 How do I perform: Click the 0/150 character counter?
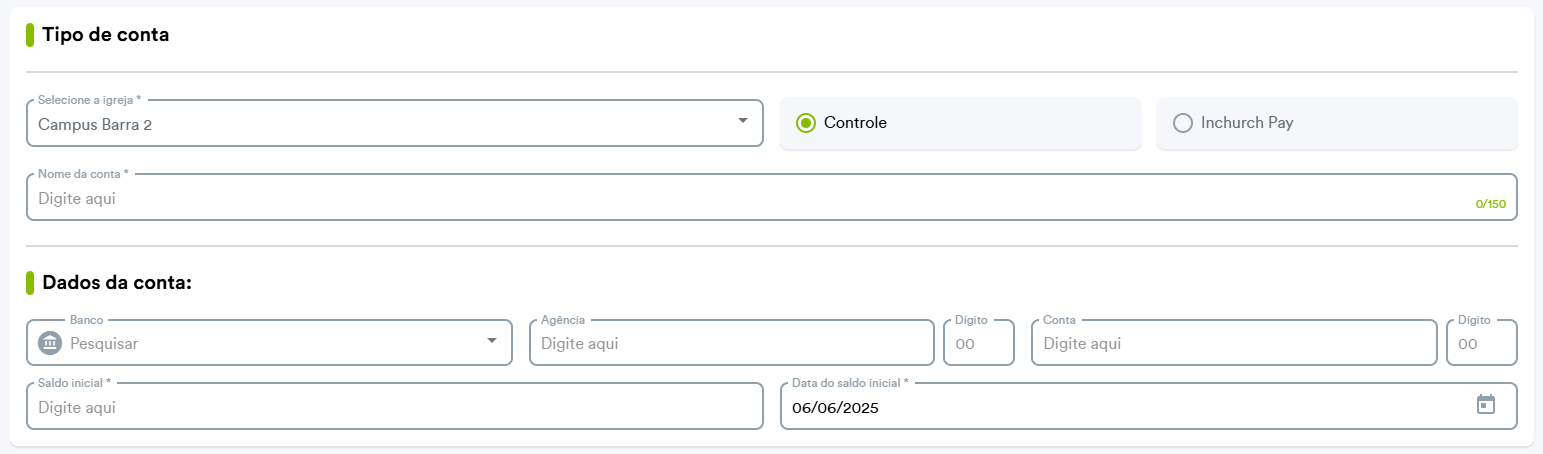1490,204
